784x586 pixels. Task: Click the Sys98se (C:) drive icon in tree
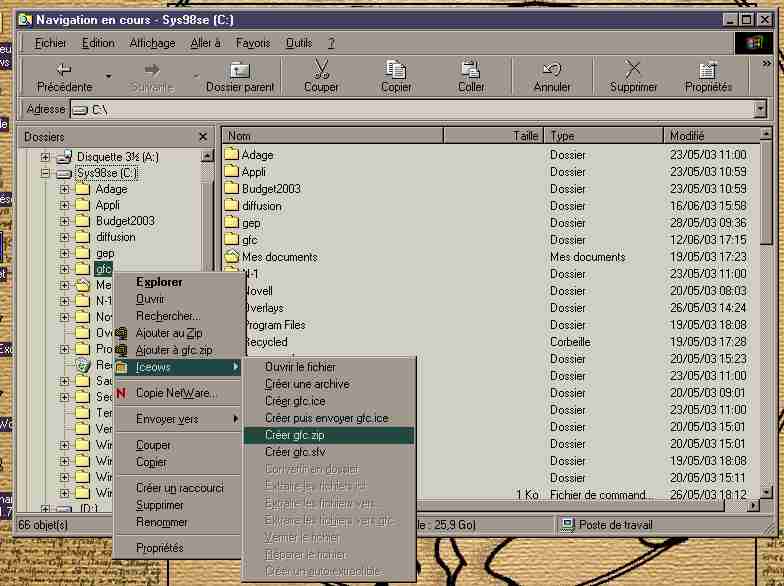tap(64, 173)
